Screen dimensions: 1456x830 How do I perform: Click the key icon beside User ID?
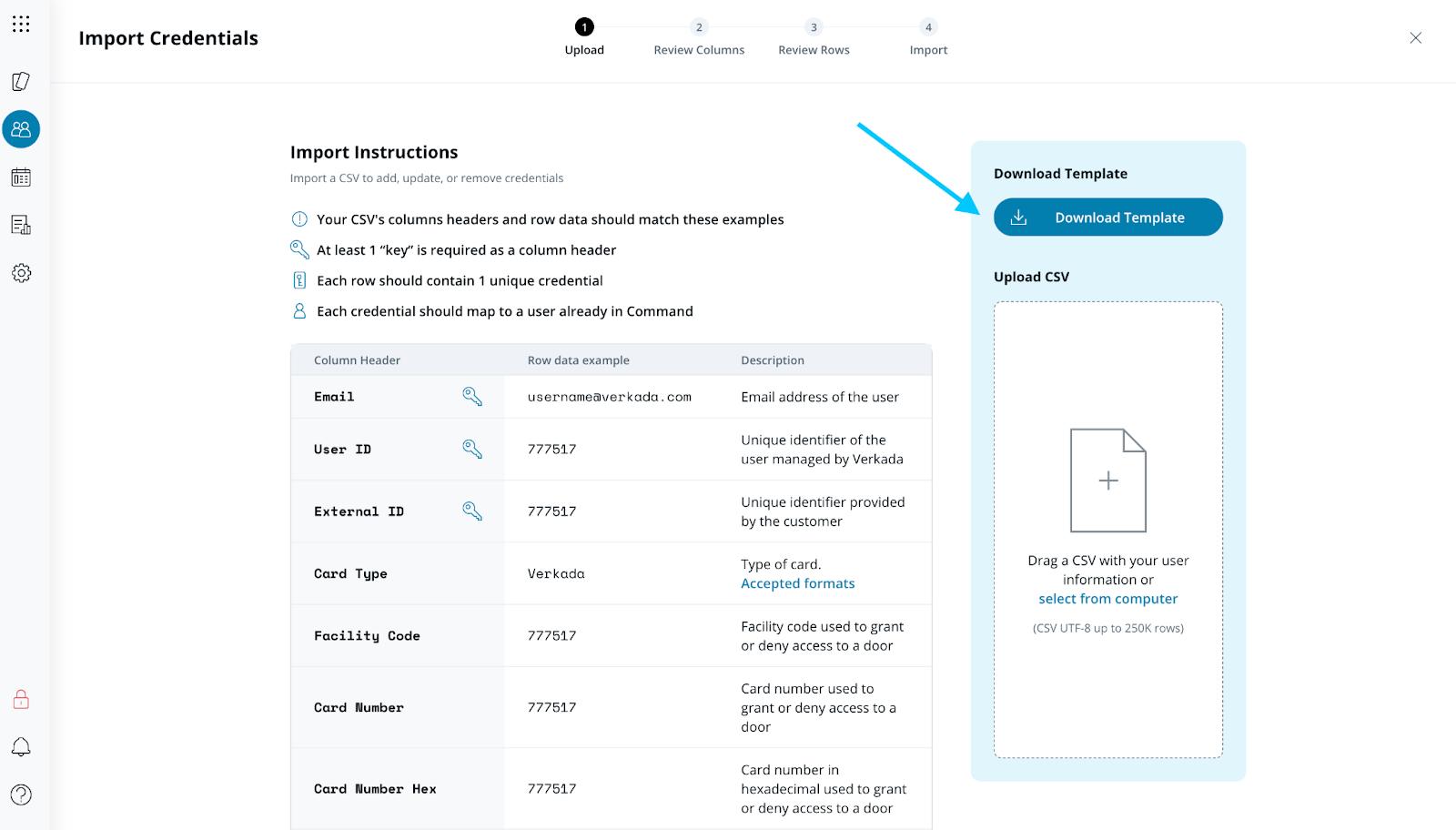tap(472, 449)
